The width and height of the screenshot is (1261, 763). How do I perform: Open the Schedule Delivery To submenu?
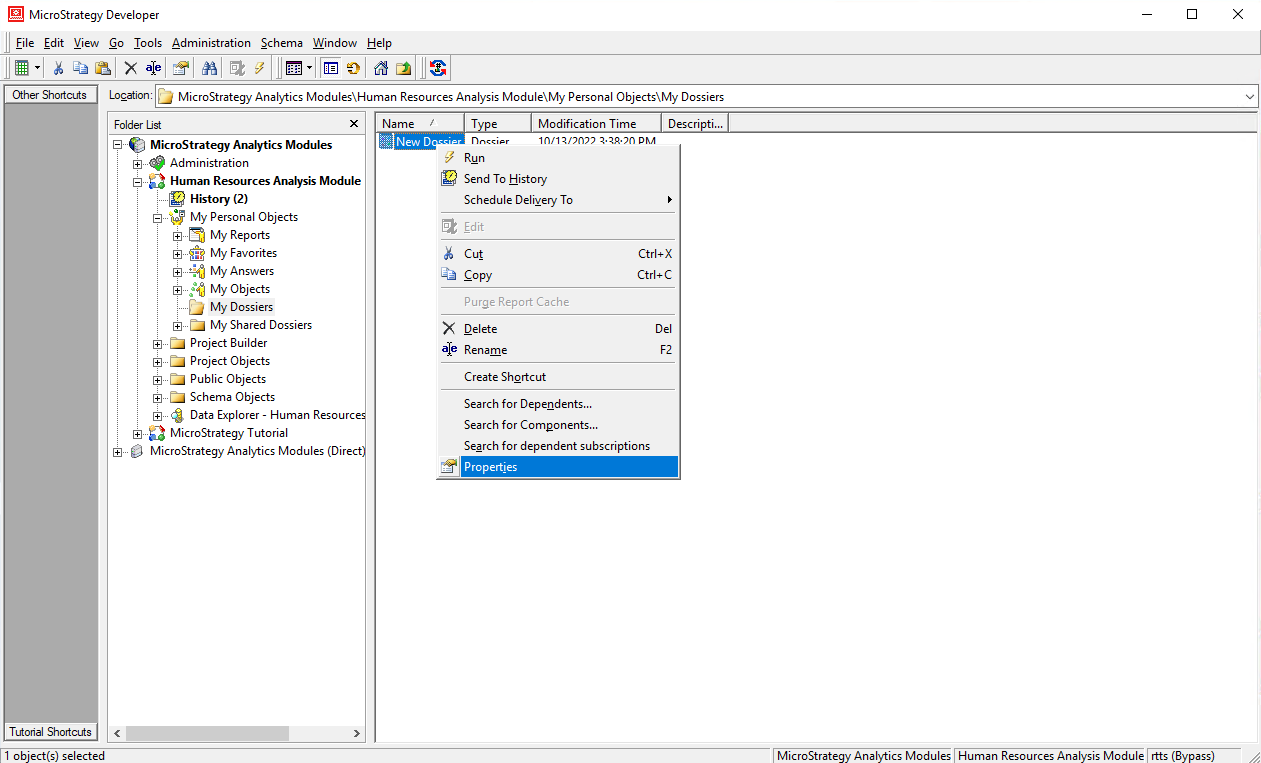coord(558,200)
